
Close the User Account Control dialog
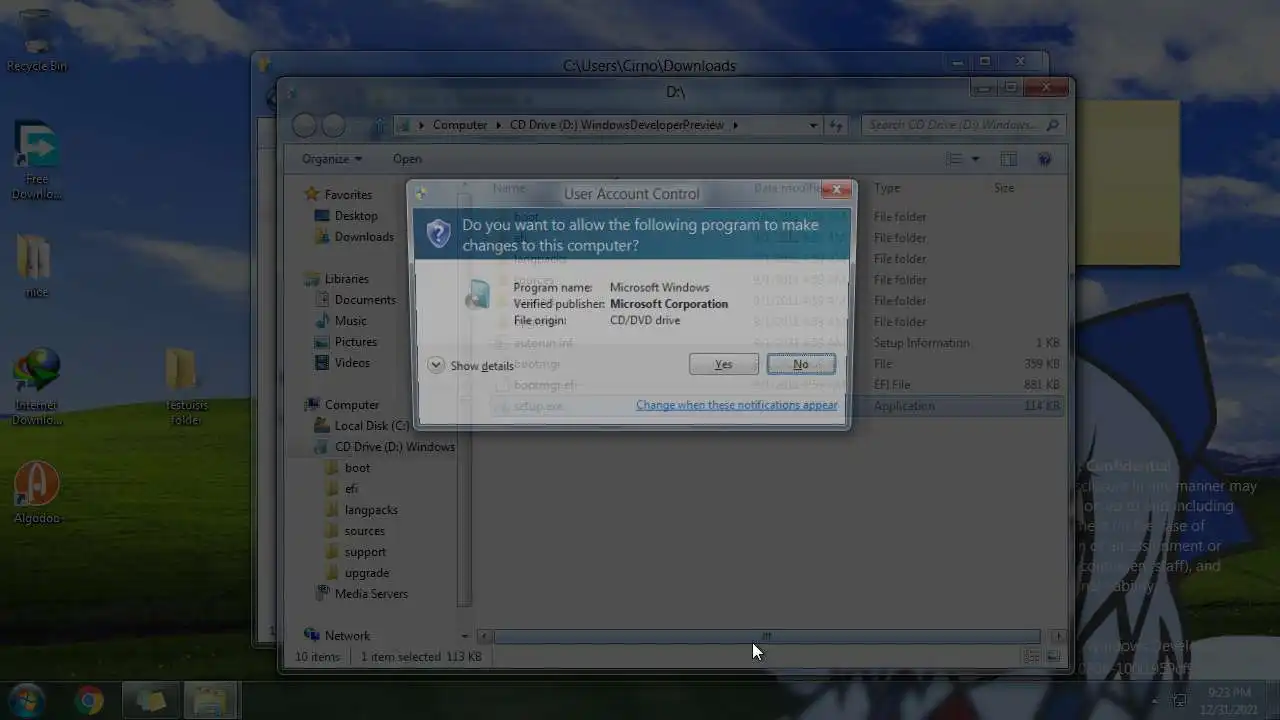(x=836, y=190)
